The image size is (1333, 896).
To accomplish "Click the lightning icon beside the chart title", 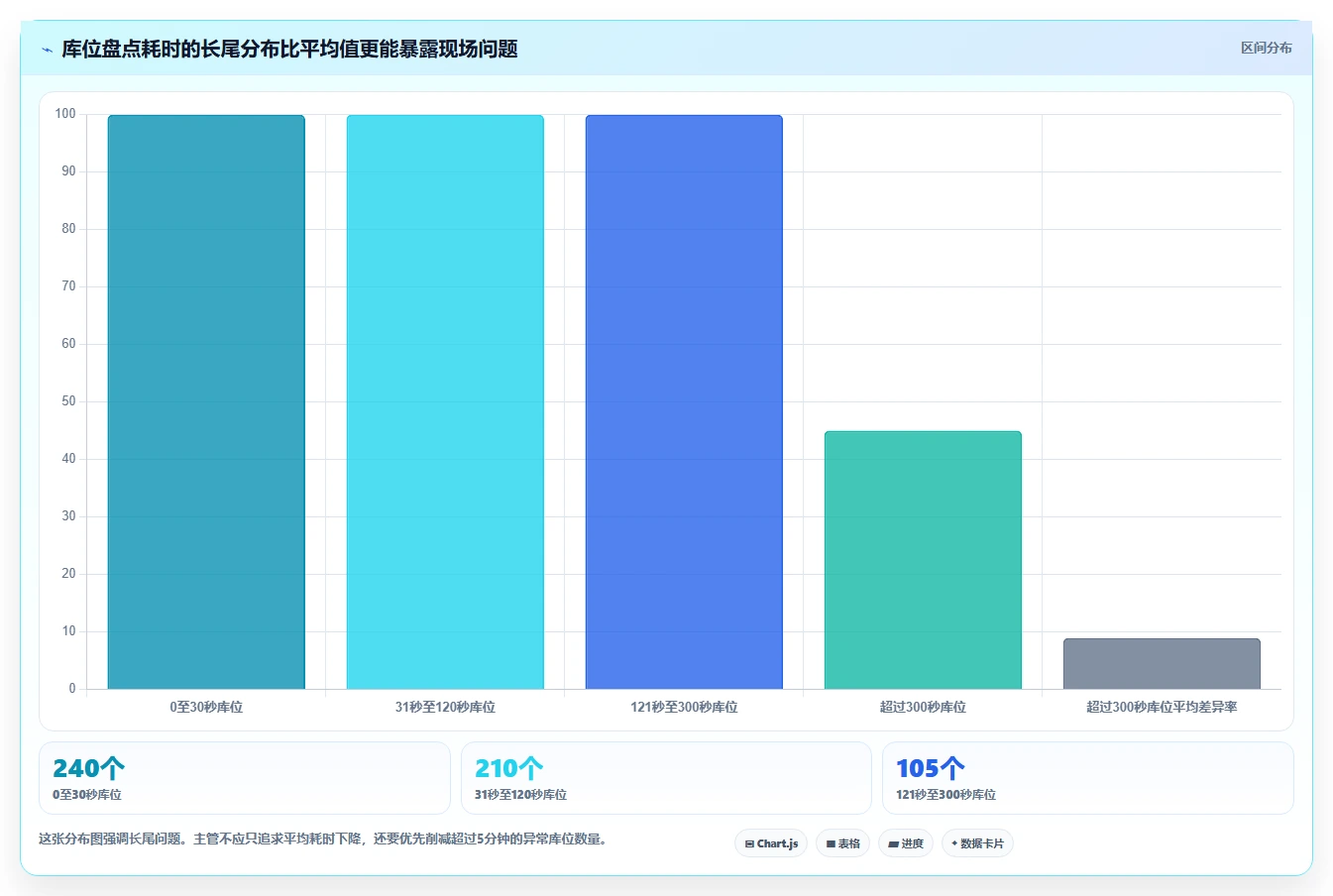I will pos(47,50).
